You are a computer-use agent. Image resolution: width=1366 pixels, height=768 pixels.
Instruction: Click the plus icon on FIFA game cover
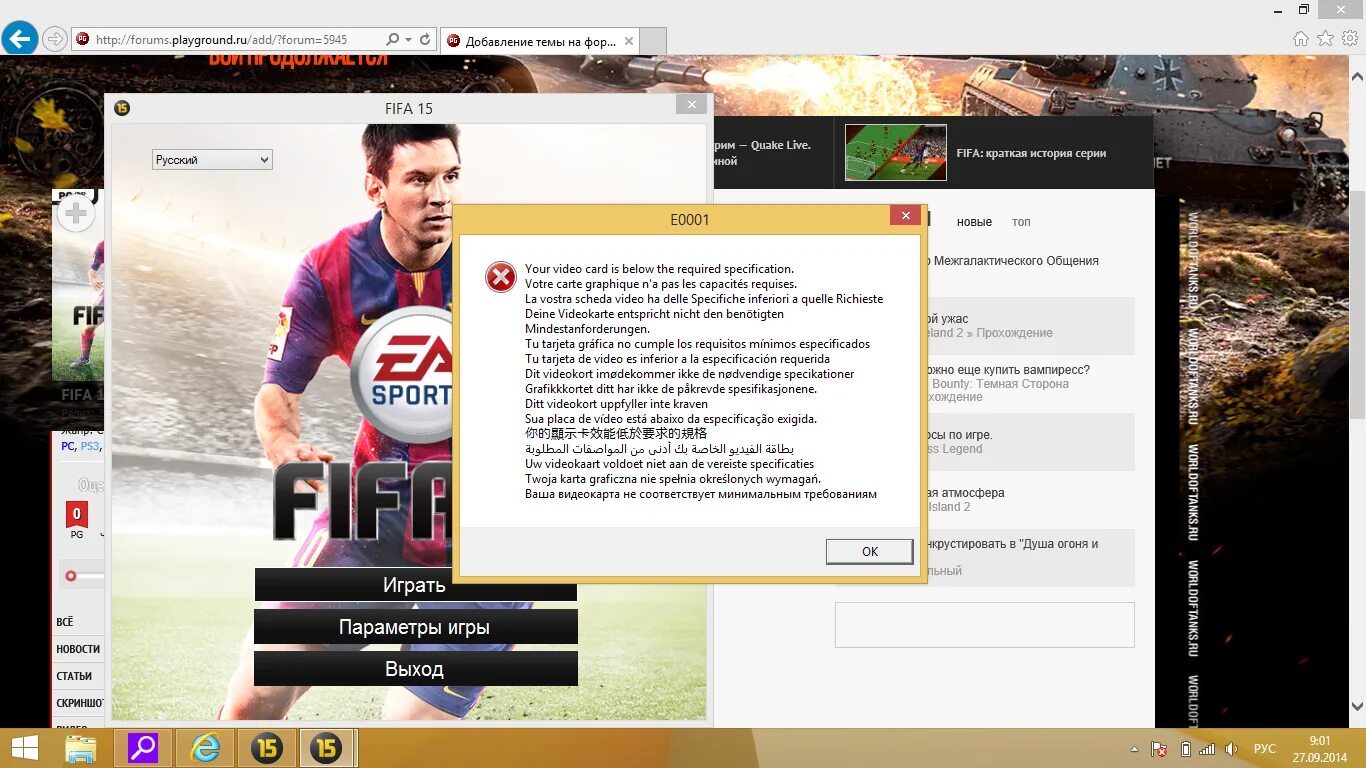(76, 212)
